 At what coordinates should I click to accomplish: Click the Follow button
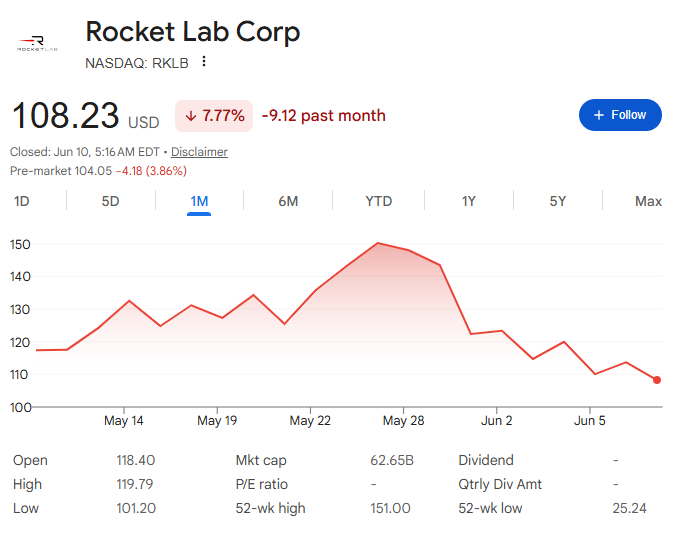[x=620, y=115]
